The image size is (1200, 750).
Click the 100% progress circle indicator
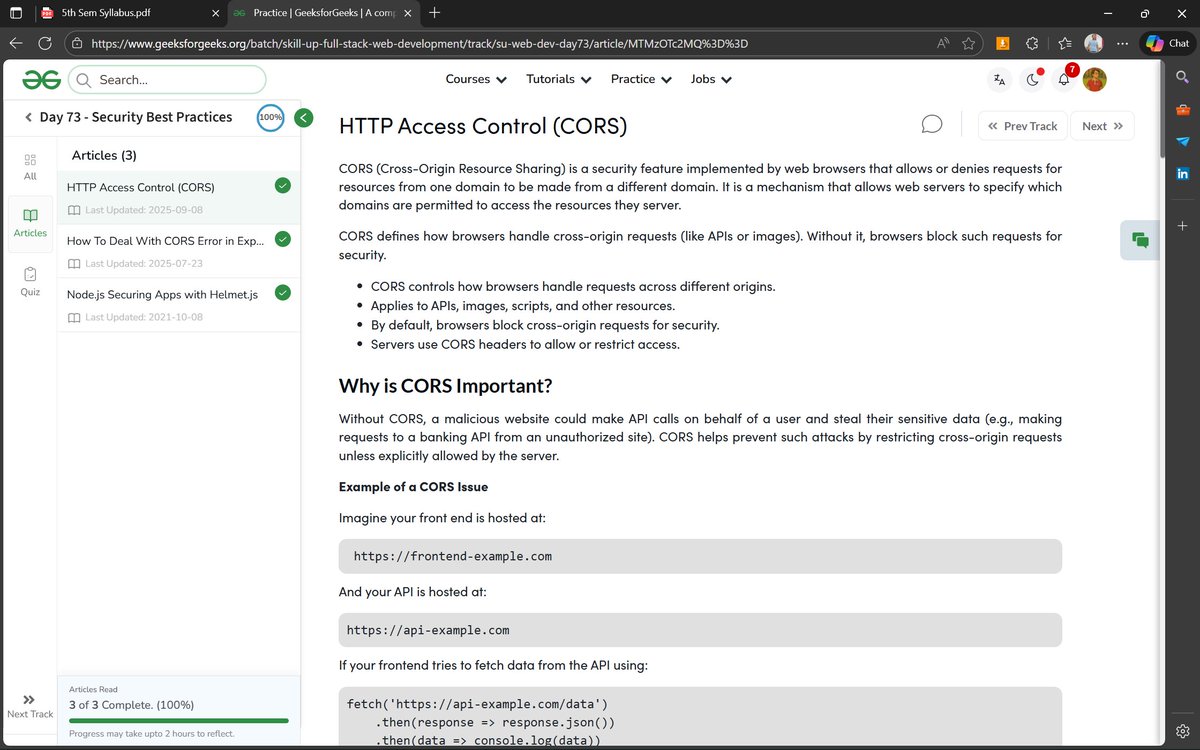coord(270,117)
